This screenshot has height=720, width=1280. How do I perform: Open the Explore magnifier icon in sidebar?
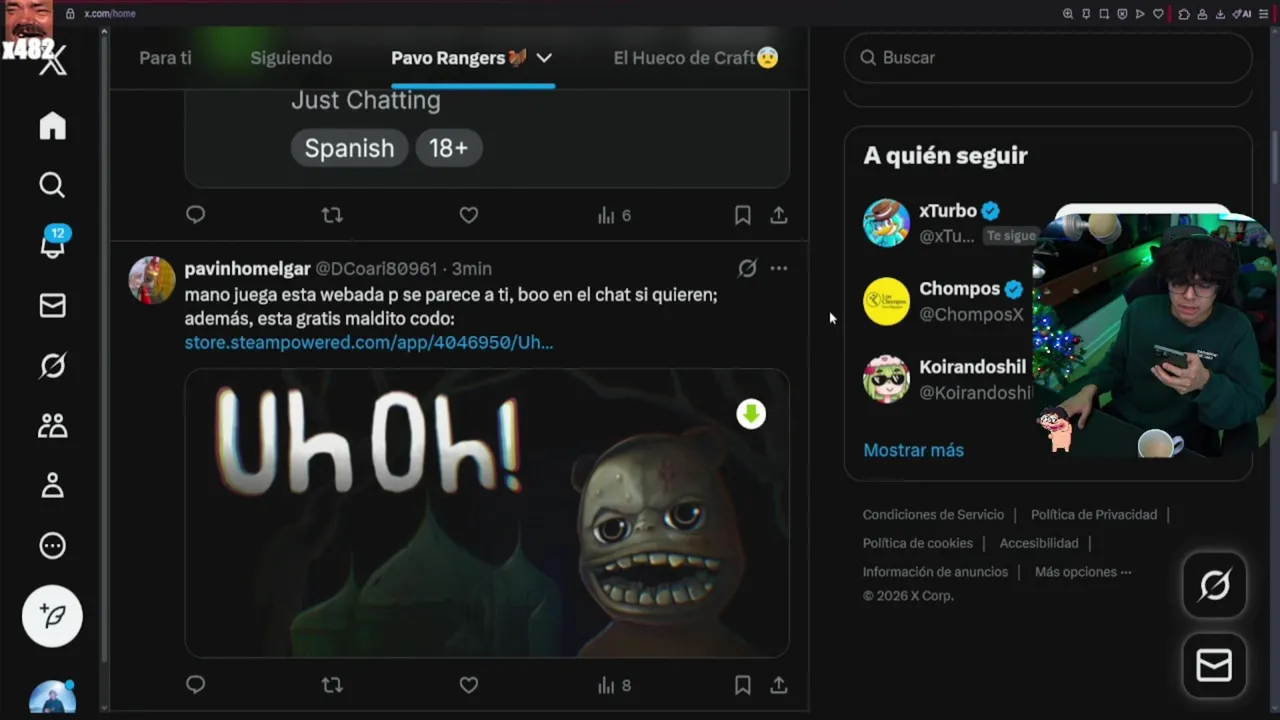[x=52, y=185]
